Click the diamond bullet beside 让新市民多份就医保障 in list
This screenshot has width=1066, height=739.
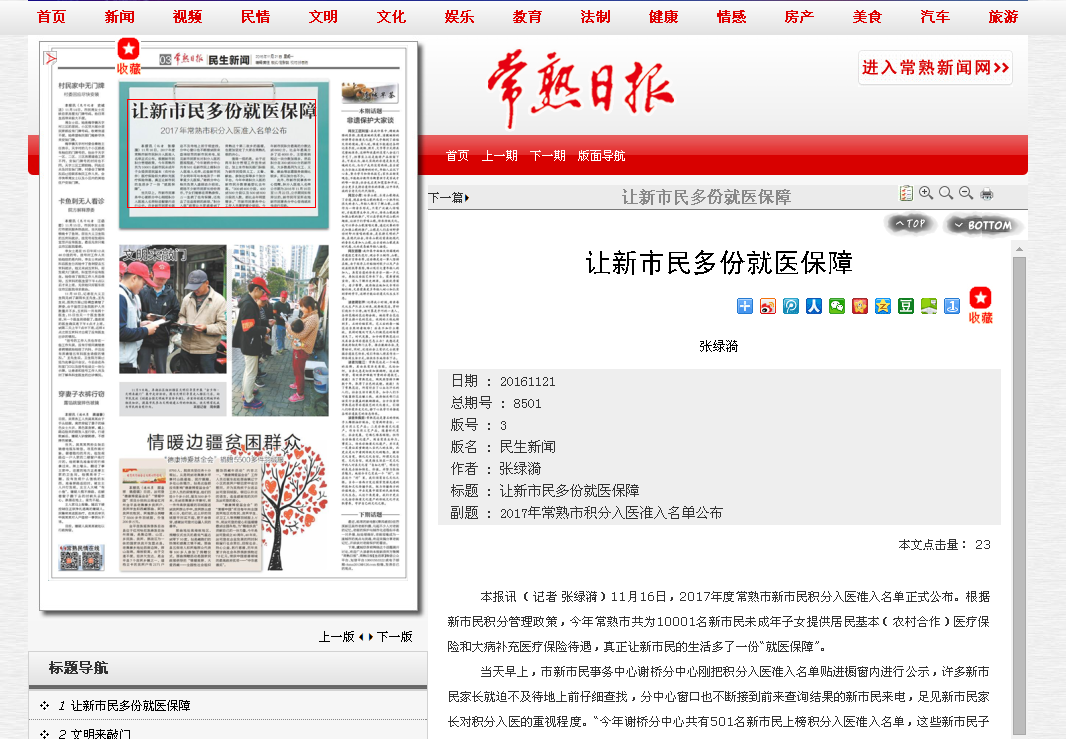tap(45, 706)
